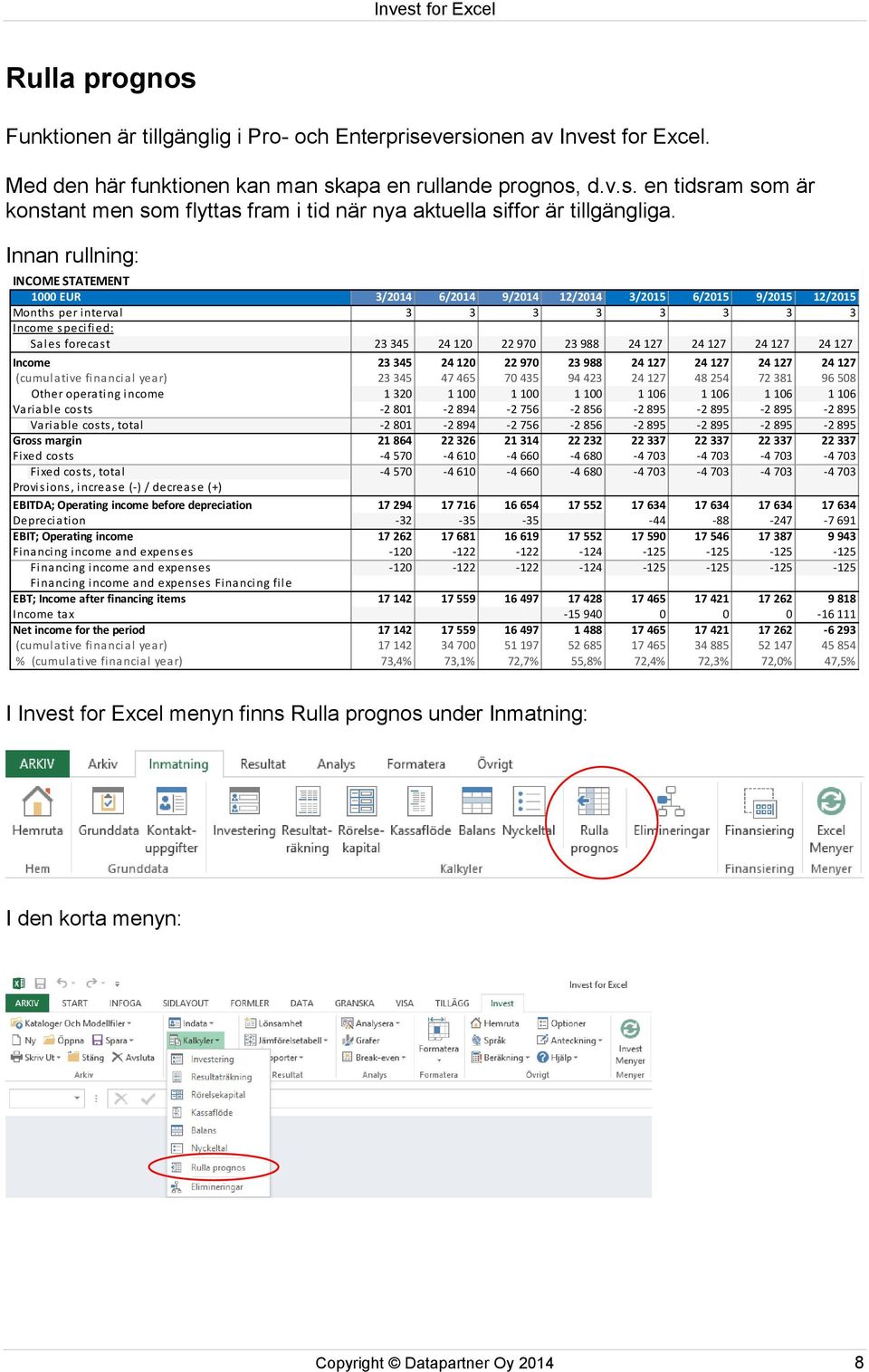Click Ny to create a new file
The width and height of the screenshot is (869, 1372).
24,1041
